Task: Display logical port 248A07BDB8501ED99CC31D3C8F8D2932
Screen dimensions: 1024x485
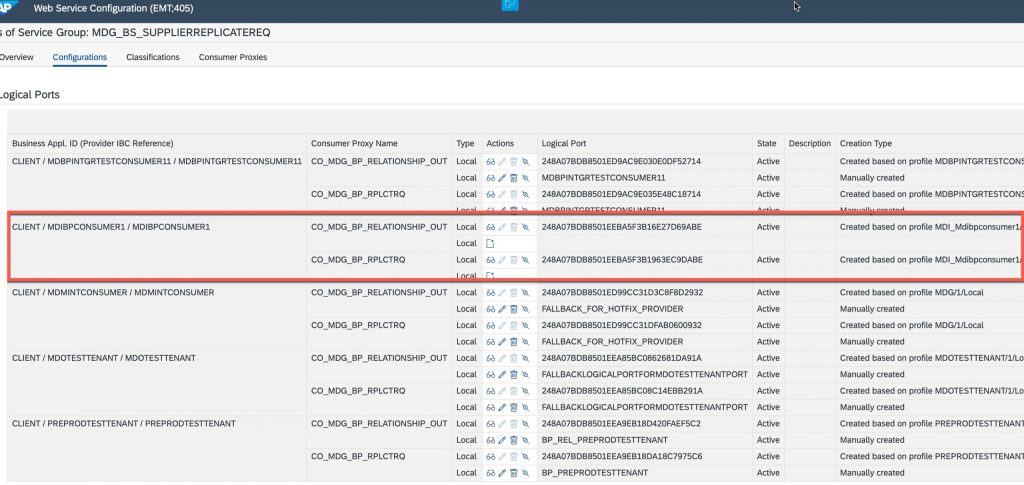Action: coord(490,292)
